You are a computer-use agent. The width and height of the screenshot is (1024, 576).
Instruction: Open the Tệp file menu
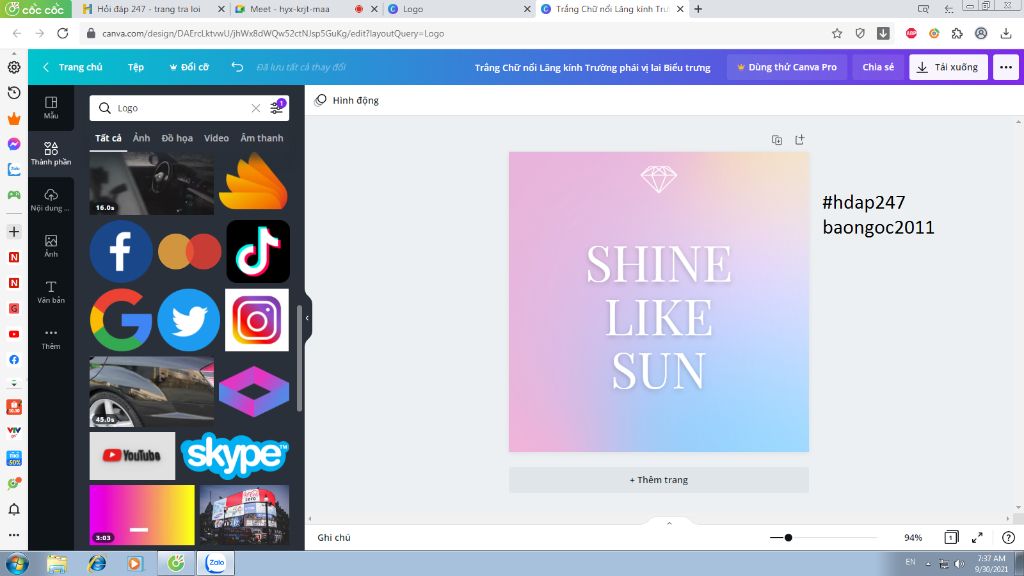click(136, 67)
